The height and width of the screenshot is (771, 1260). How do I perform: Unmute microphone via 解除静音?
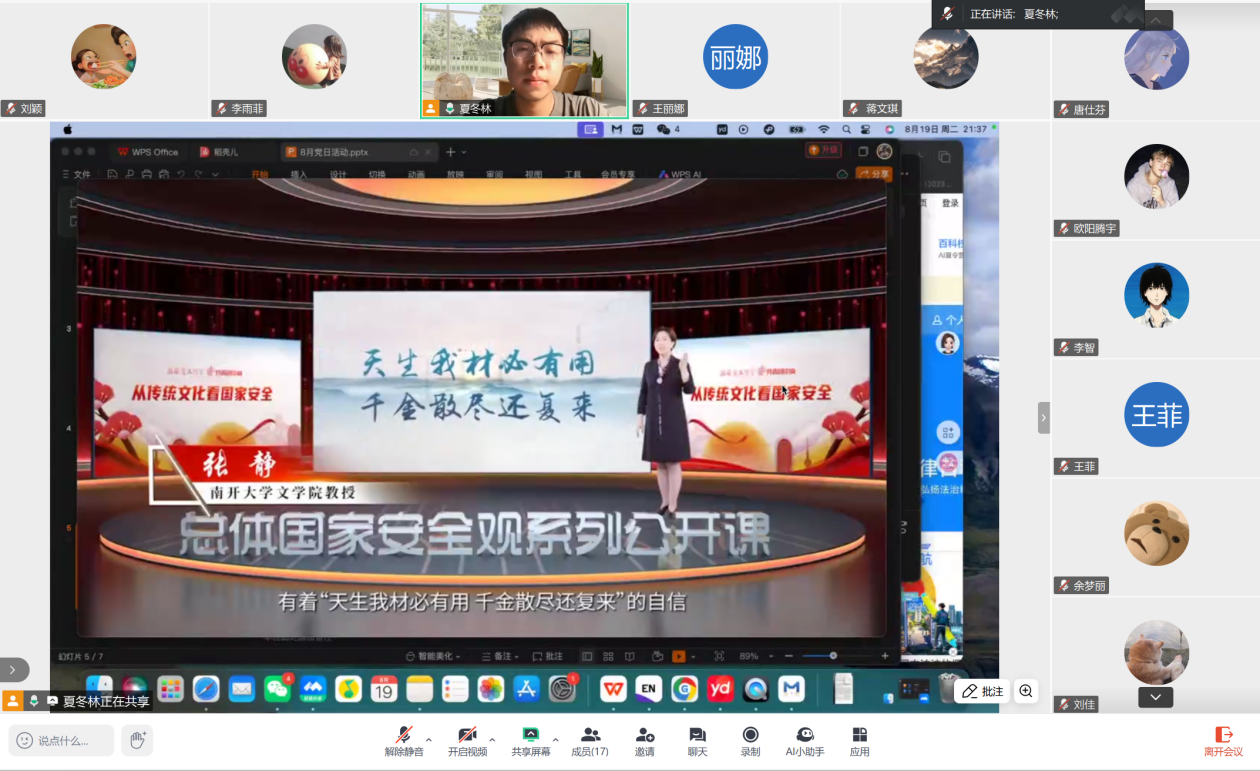(x=404, y=741)
